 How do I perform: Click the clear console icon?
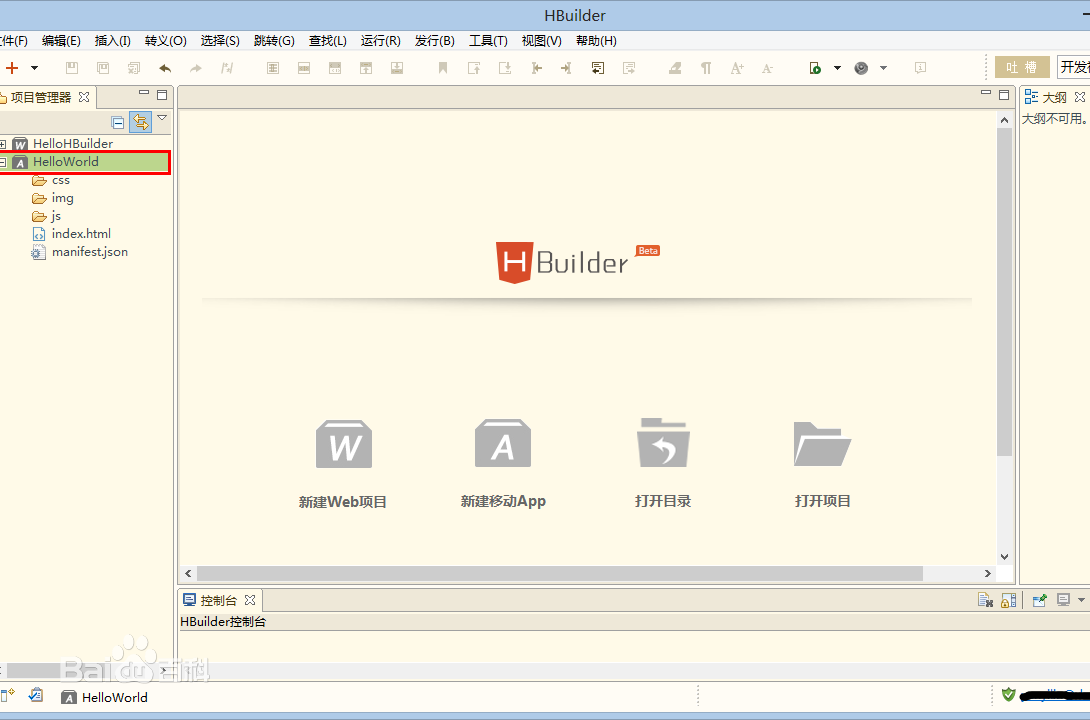(x=985, y=600)
